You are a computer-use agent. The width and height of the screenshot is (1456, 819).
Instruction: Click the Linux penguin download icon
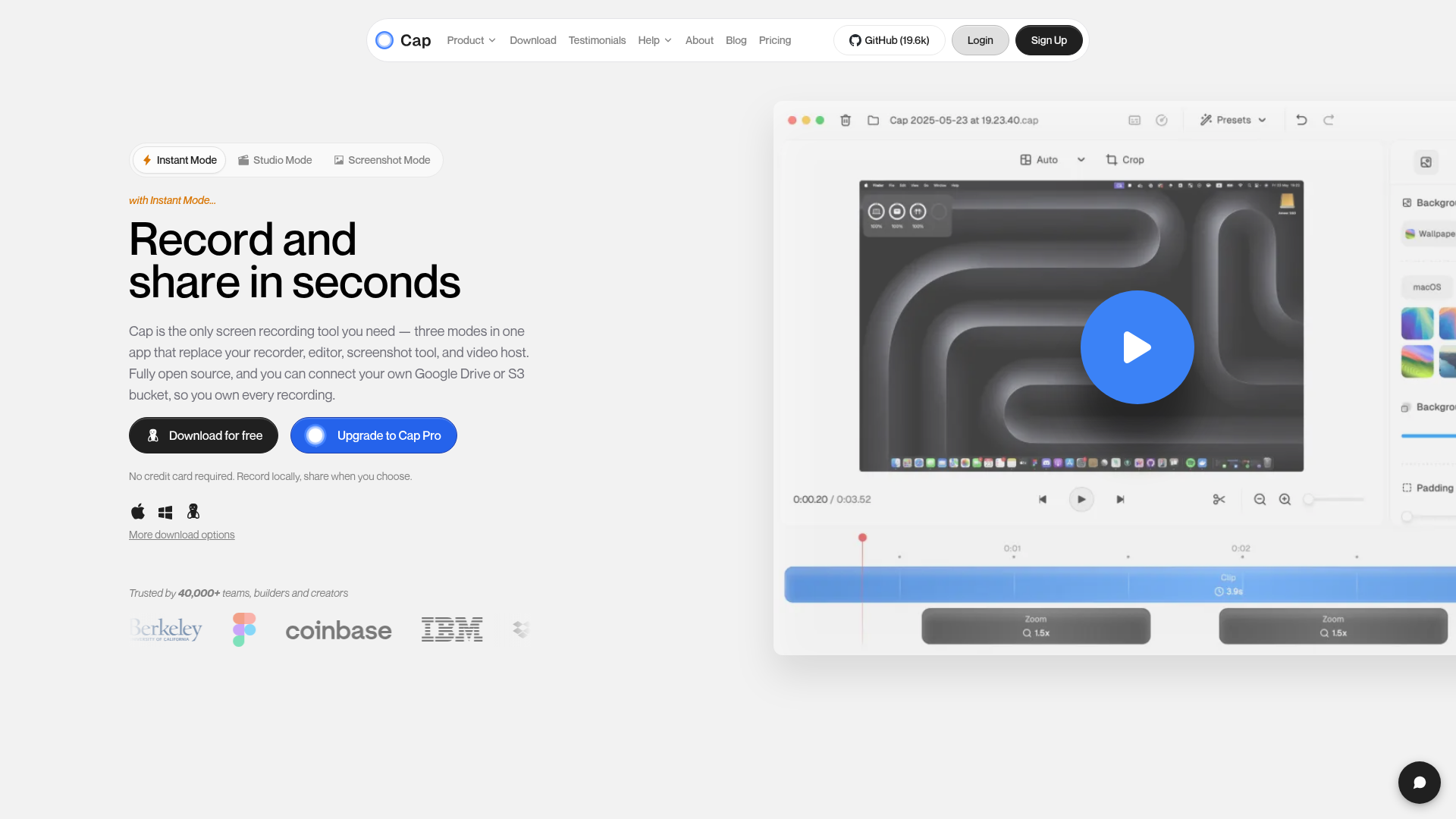point(193,512)
